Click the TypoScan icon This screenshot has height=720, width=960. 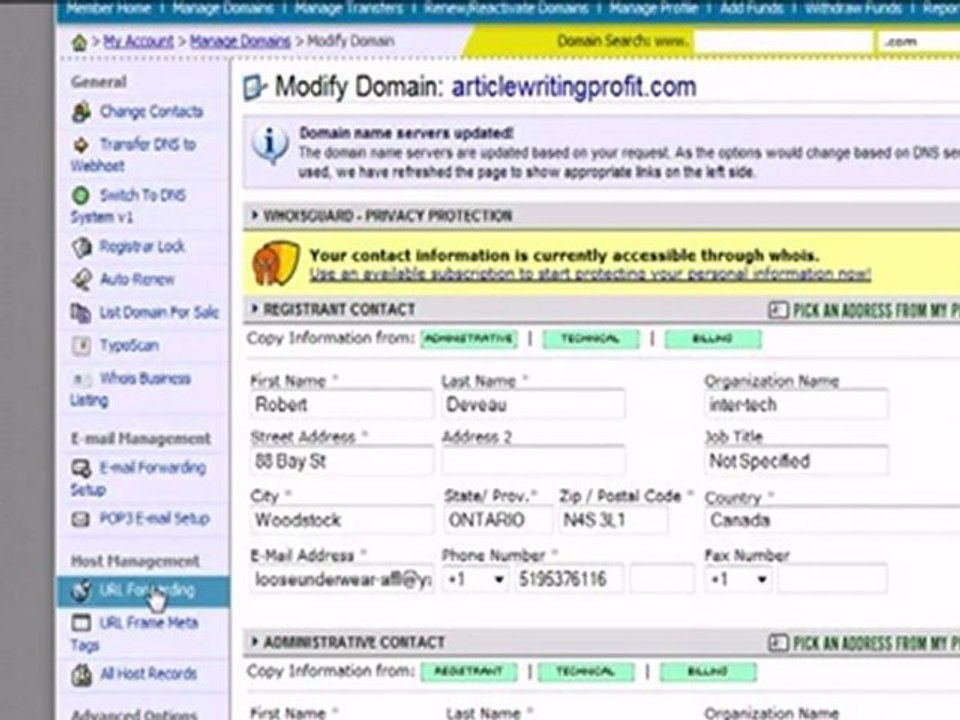[81, 346]
